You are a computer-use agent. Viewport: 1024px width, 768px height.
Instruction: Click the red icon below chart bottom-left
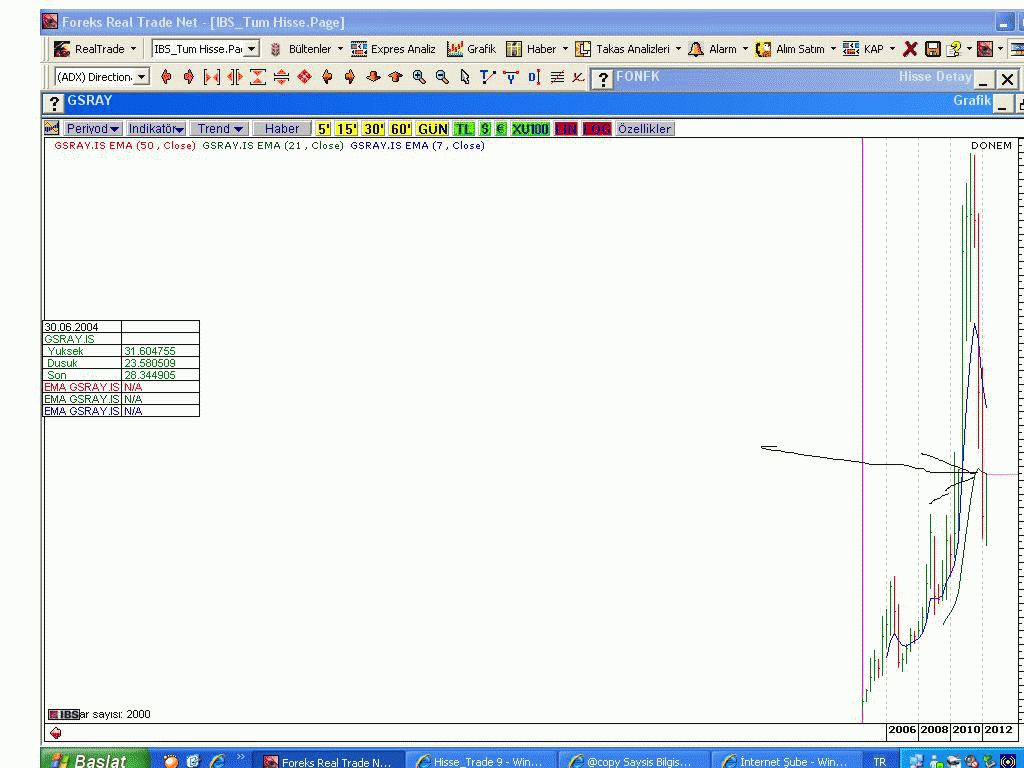click(x=55, y=733)
